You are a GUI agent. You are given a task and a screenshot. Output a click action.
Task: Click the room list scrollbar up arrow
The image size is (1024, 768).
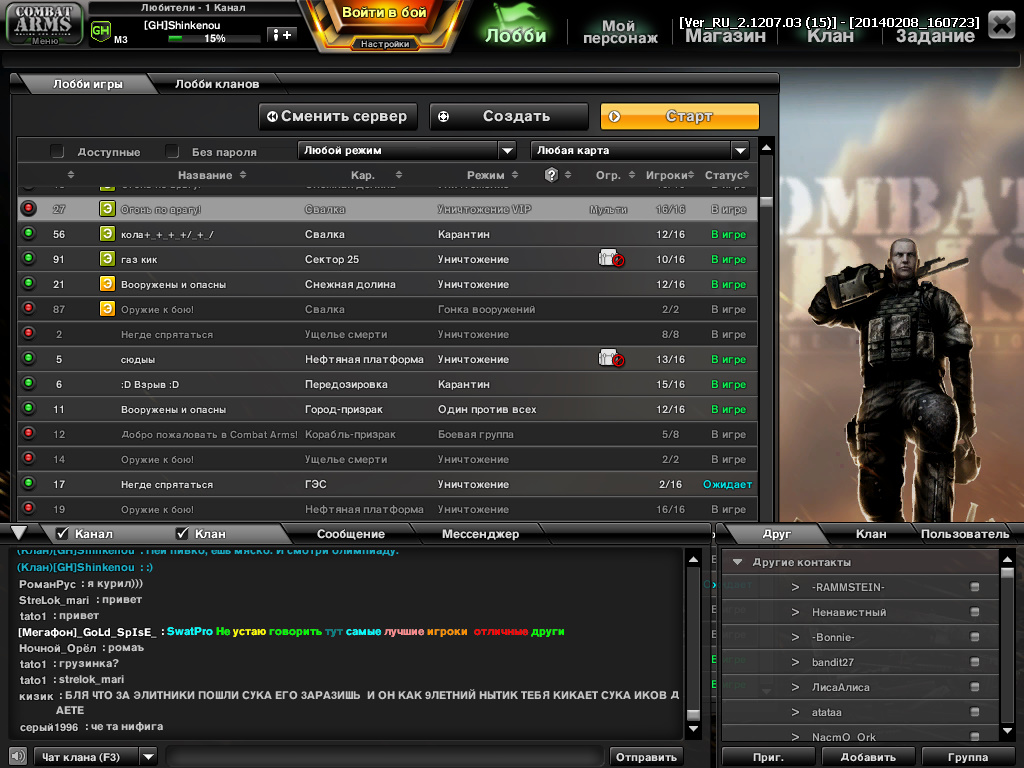[x=767, y=148]
